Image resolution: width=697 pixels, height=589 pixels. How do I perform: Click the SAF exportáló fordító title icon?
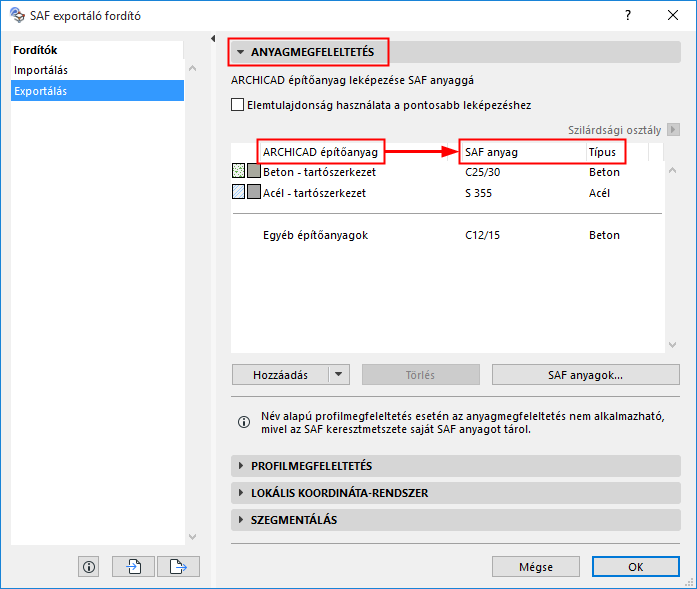[17, 15]
